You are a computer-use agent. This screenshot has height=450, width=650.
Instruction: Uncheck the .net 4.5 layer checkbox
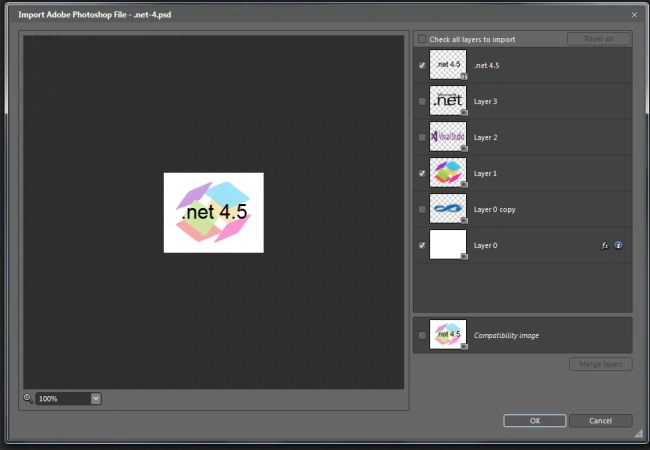coord(422,65)
